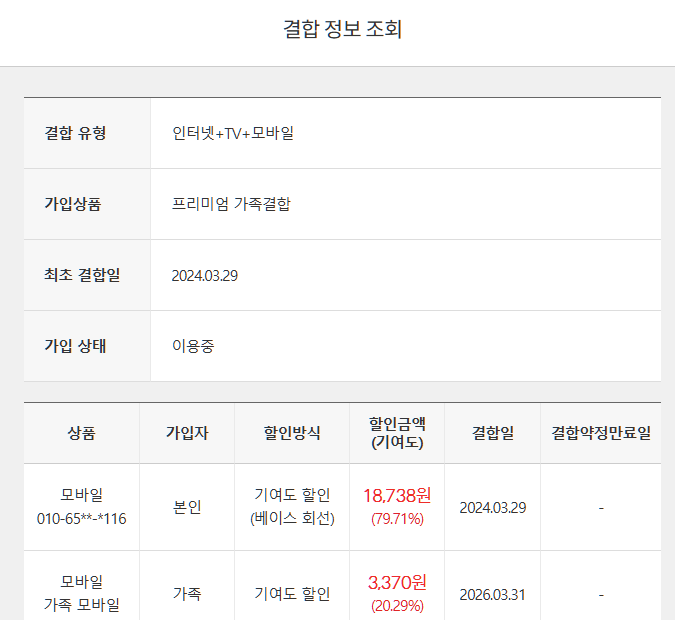Click the 프리미엄 가족결합 product name
The height and width of the screenshot is (620, 675).
(x=231, y=204)
